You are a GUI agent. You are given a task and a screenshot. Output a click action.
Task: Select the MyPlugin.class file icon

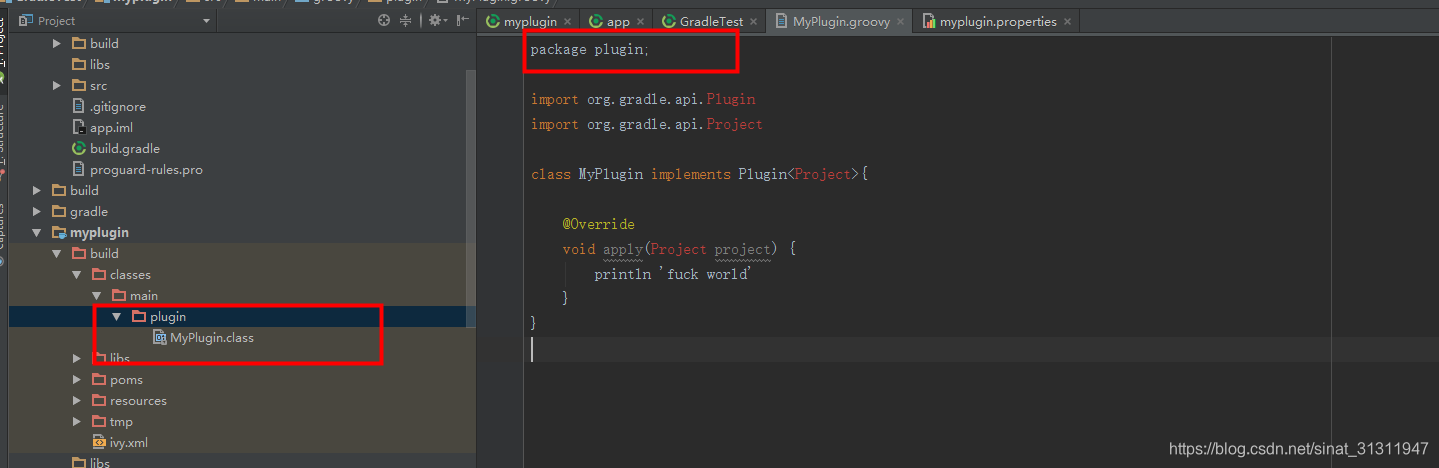coord(160,337)
